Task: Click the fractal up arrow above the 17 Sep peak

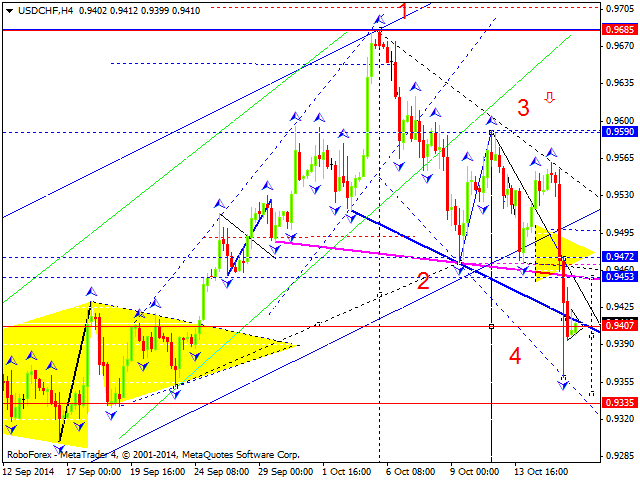Action: pos(91,291)
